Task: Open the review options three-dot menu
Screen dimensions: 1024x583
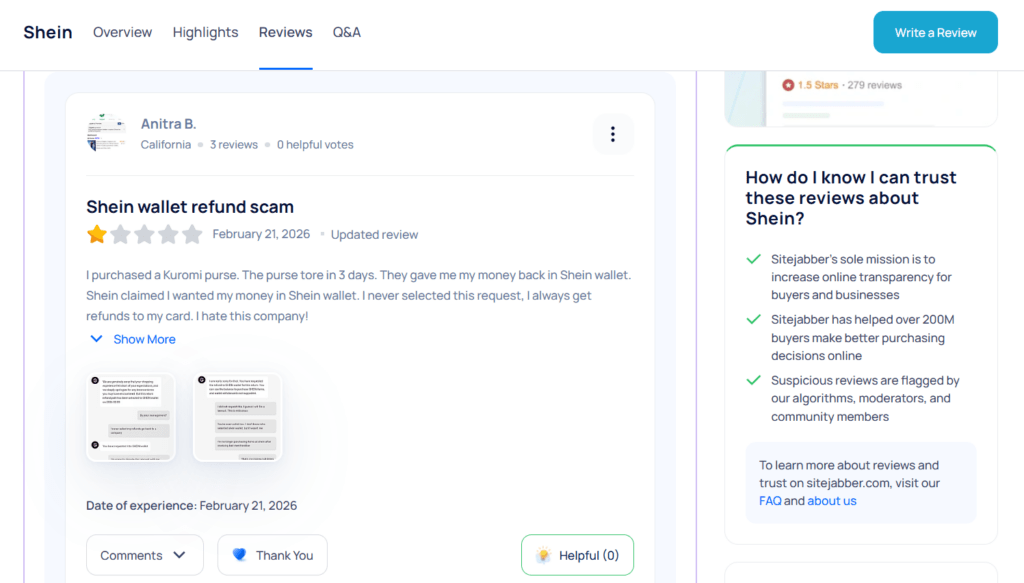Action: pyautogui.click(x=612, y=133)
